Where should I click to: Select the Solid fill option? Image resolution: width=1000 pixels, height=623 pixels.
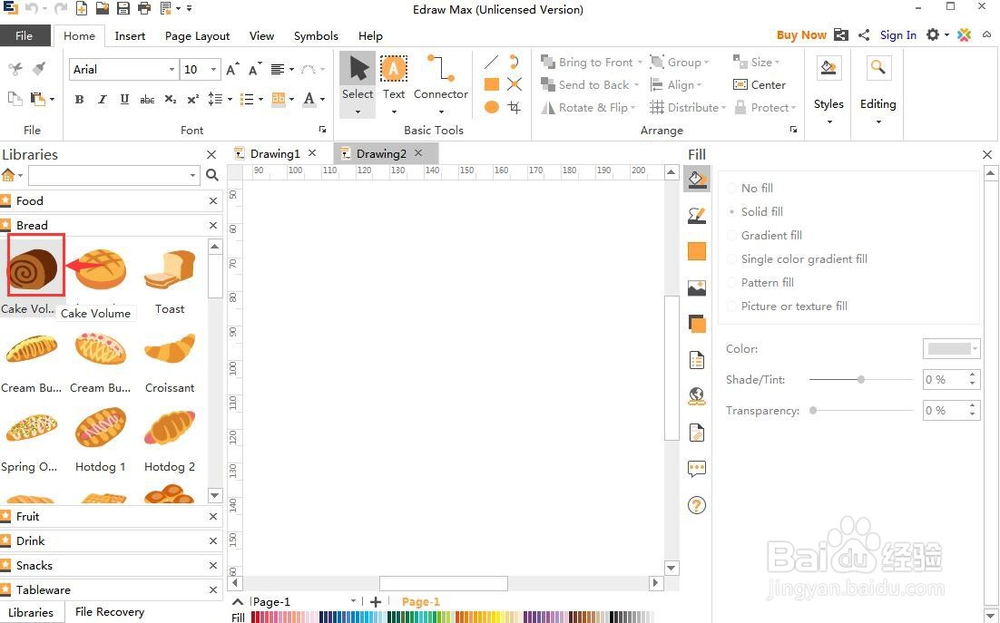pyautogui.click(x=755, y=212)
